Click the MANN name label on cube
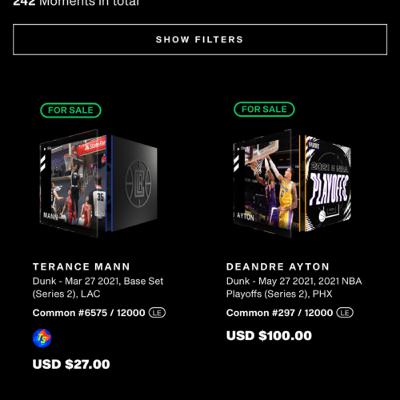 coord(50,216)
